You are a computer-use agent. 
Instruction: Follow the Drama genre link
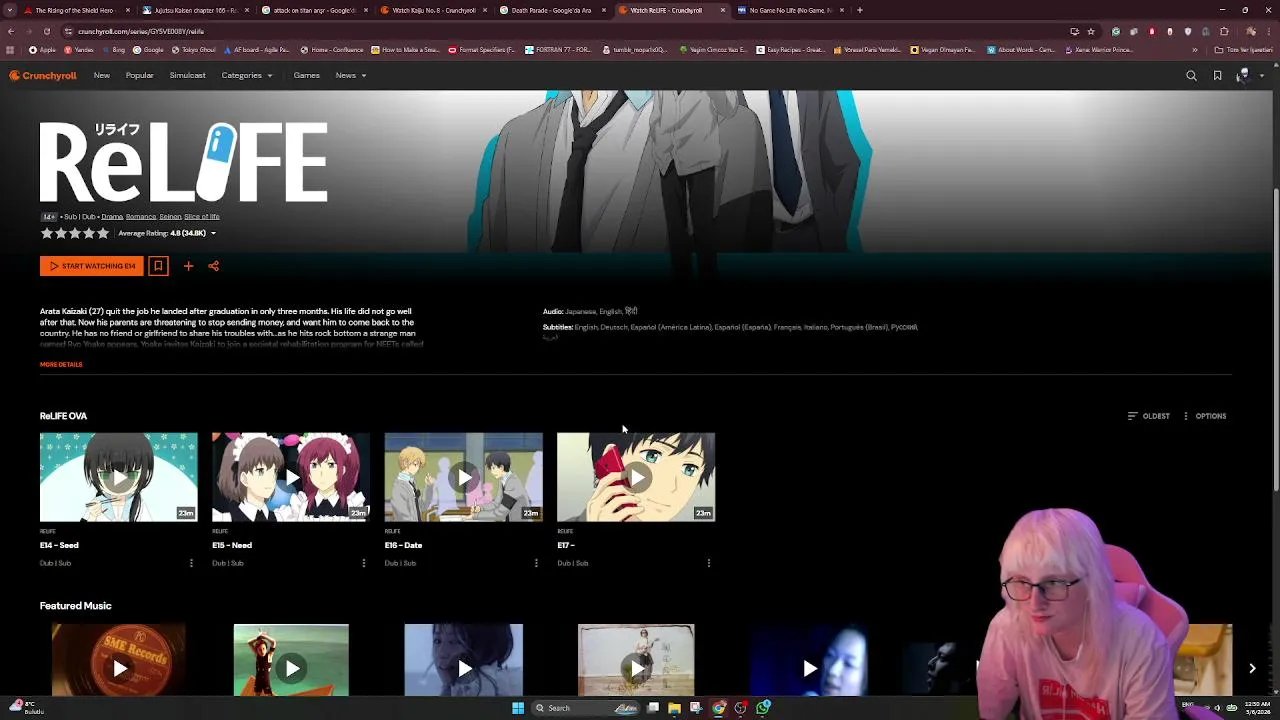point(111,216)
